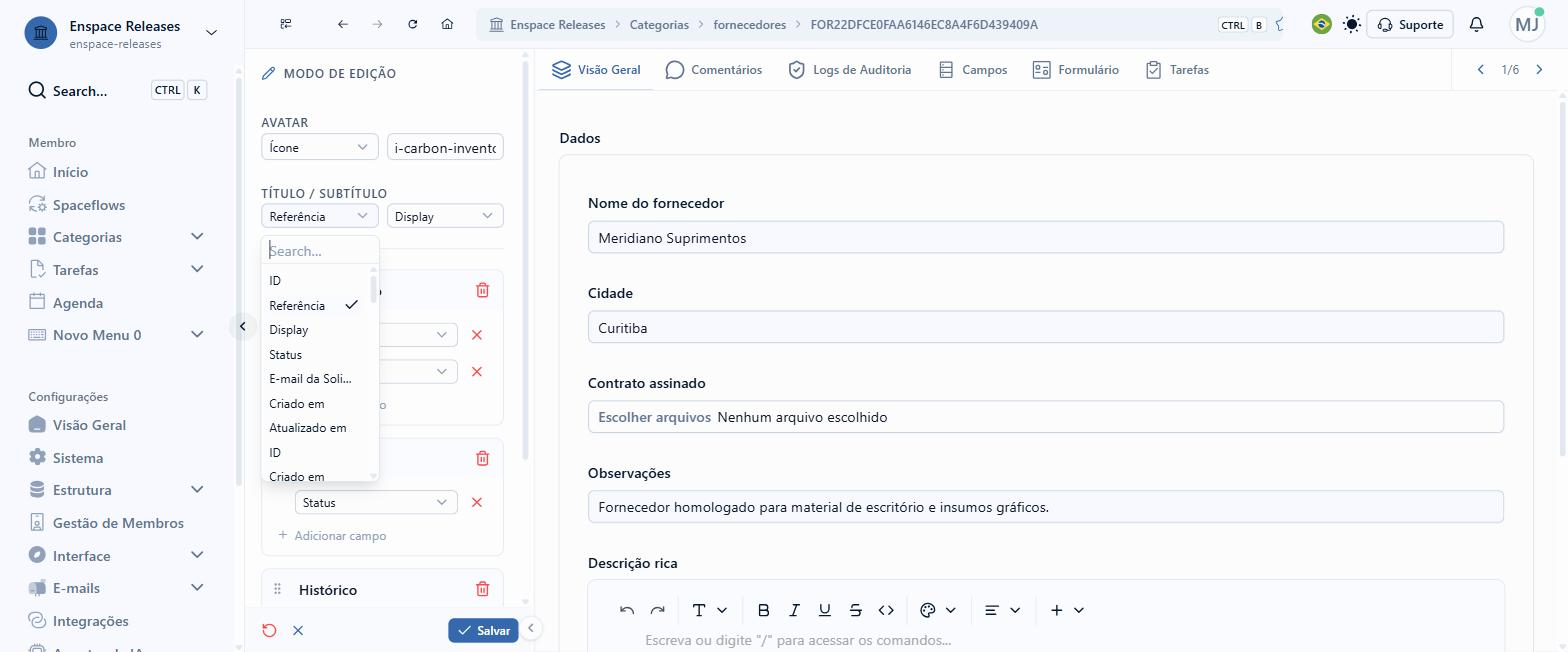Image resolution: width=1568 pixels, height=652 pixels.
Task: Reload the page with refresh icon
Action: coord(412,24)
